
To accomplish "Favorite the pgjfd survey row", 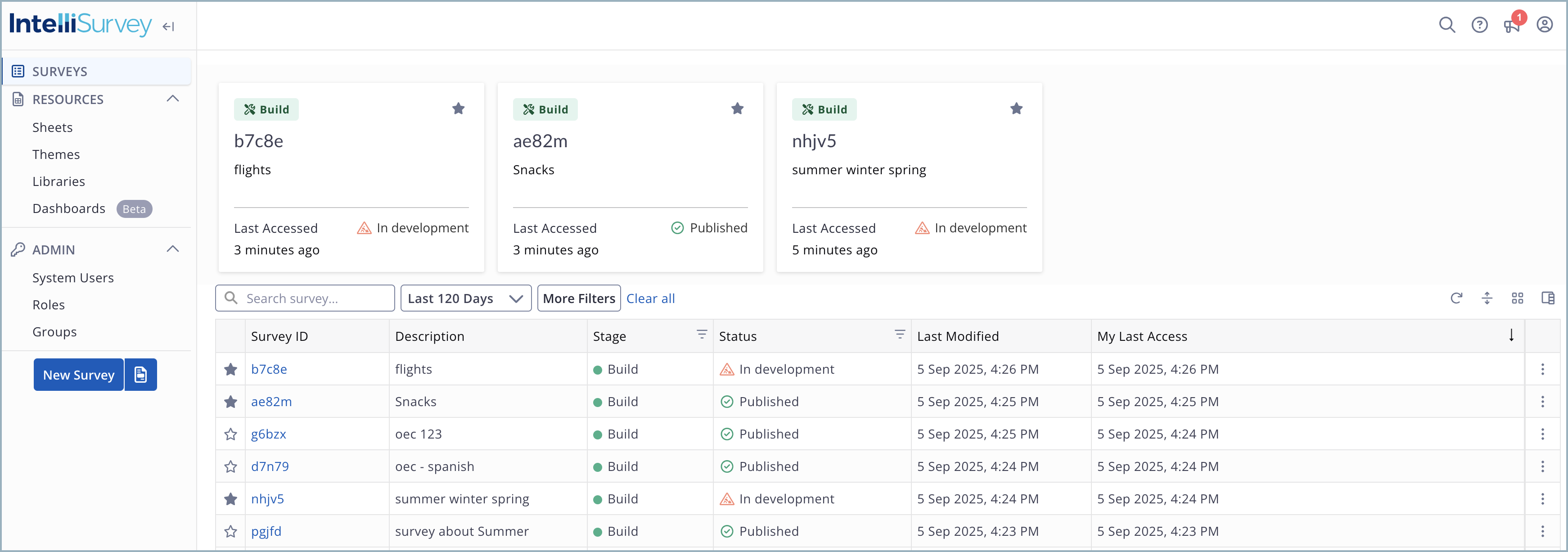I will point(230,531).
